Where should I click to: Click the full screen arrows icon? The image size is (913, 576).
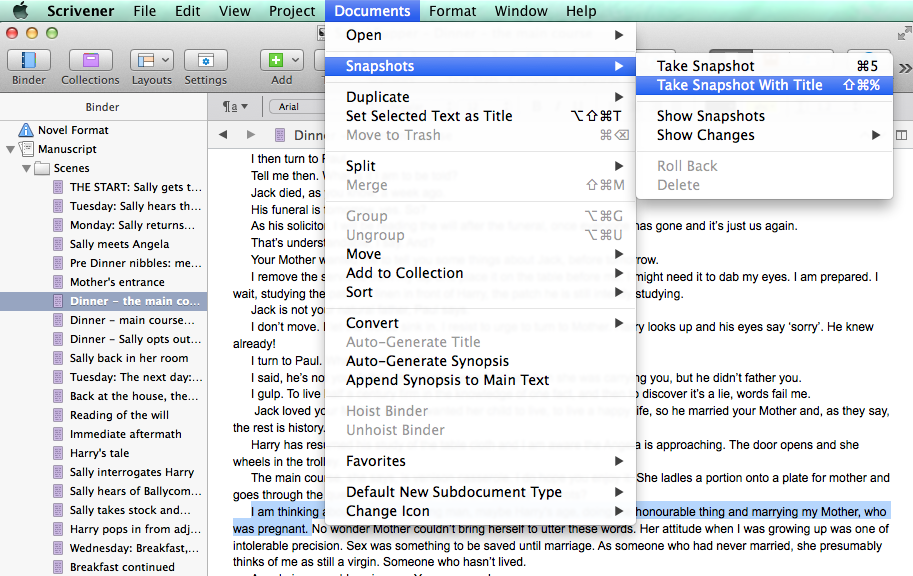click(x=904, y=34)
